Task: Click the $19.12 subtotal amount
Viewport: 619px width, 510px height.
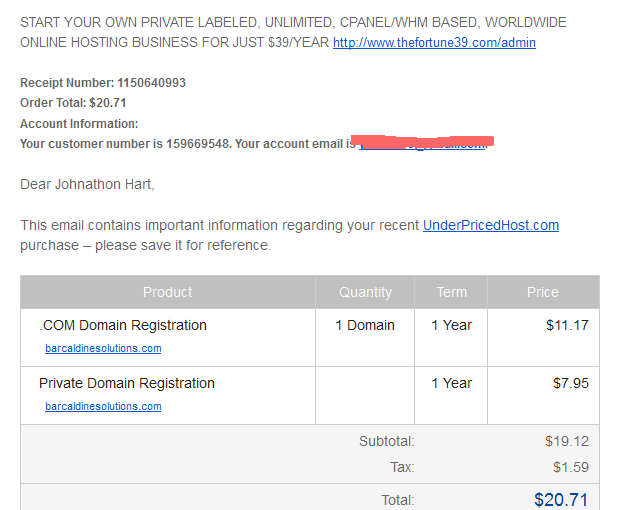Action: pos(567,441)
